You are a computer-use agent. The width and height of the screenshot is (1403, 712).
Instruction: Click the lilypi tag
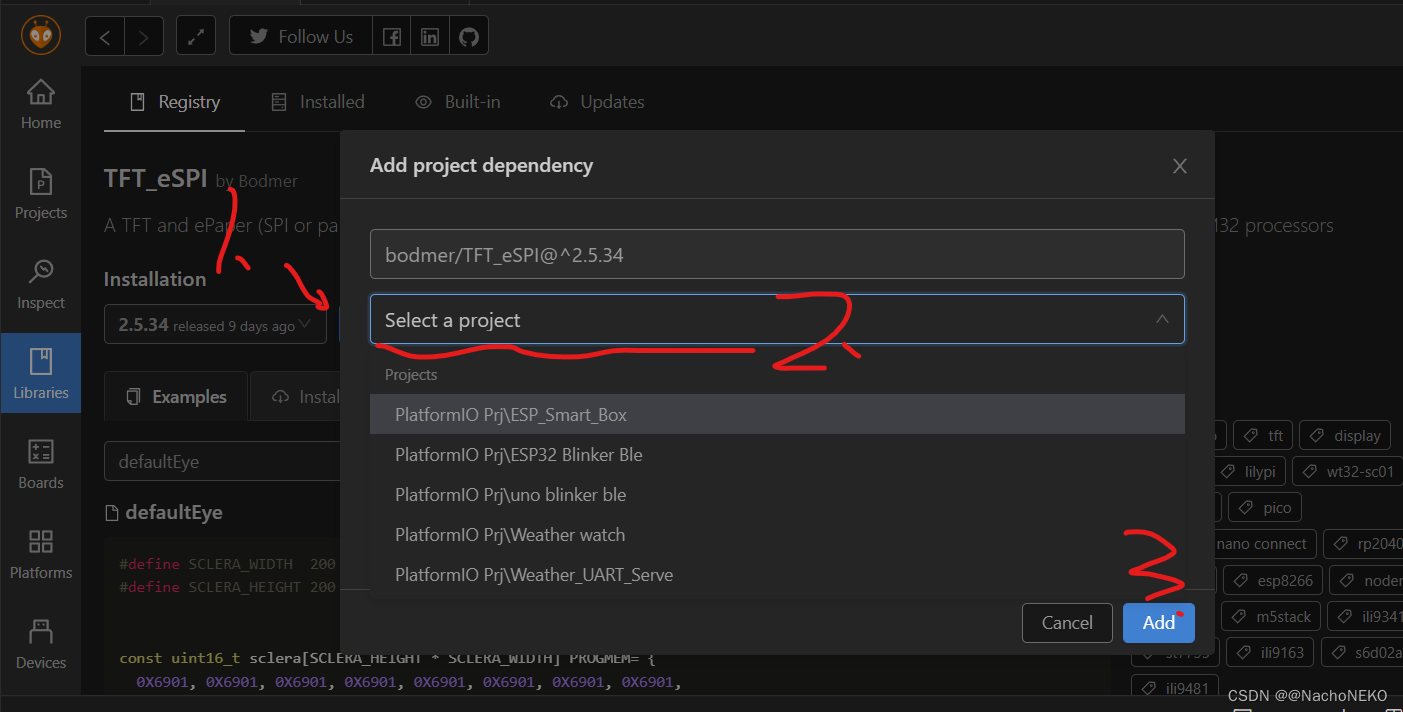pyautogui.click(x=1250, y=471)
